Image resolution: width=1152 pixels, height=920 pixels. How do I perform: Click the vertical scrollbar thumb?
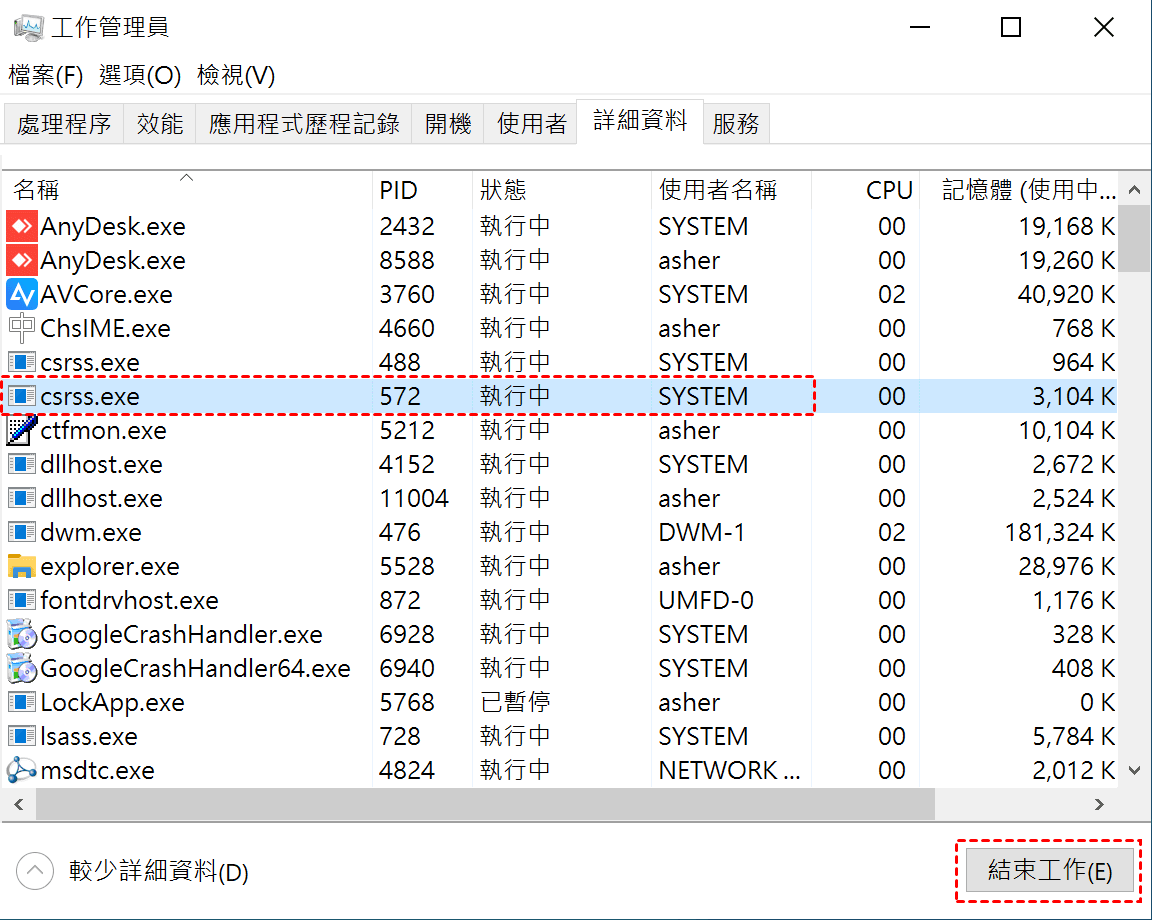(x=1134, y=239)
